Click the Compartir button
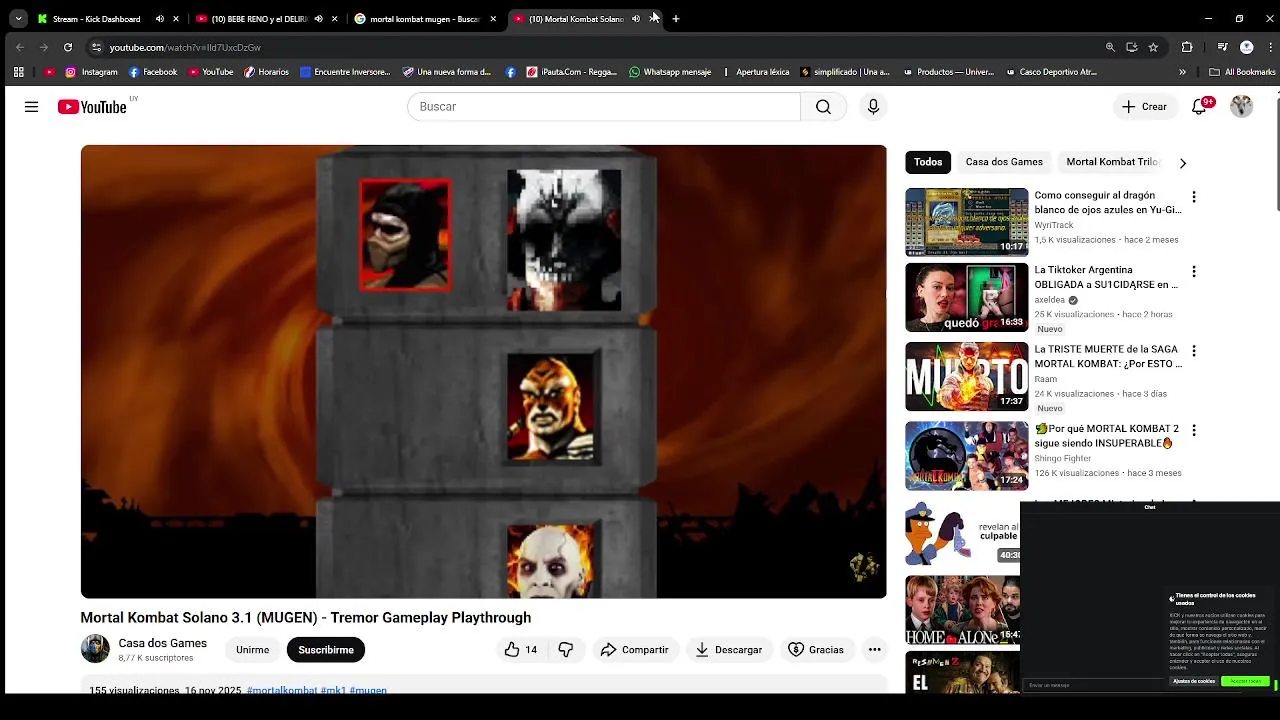The height and width of the screenshot is (720, 1280). click(635, 650)
